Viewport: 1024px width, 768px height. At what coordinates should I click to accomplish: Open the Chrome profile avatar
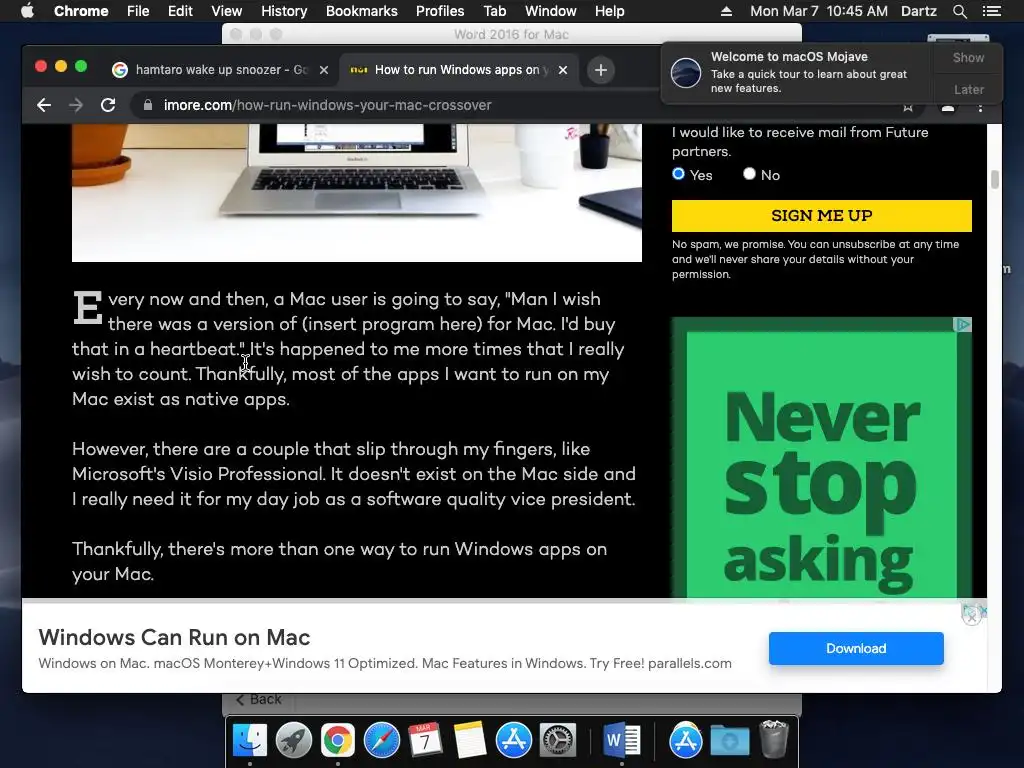(948, 106)
